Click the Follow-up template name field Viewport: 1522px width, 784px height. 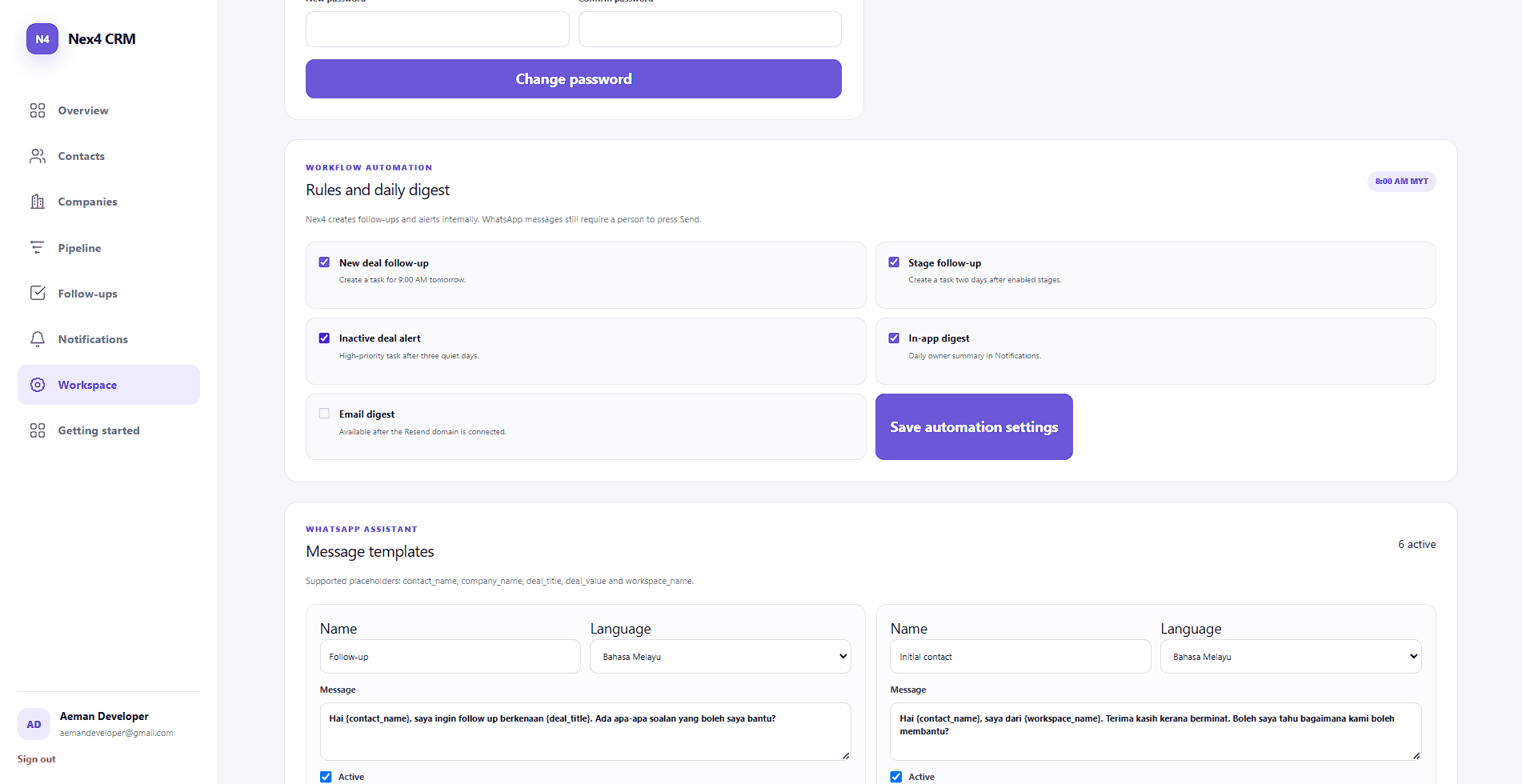(x=451, y=657)
